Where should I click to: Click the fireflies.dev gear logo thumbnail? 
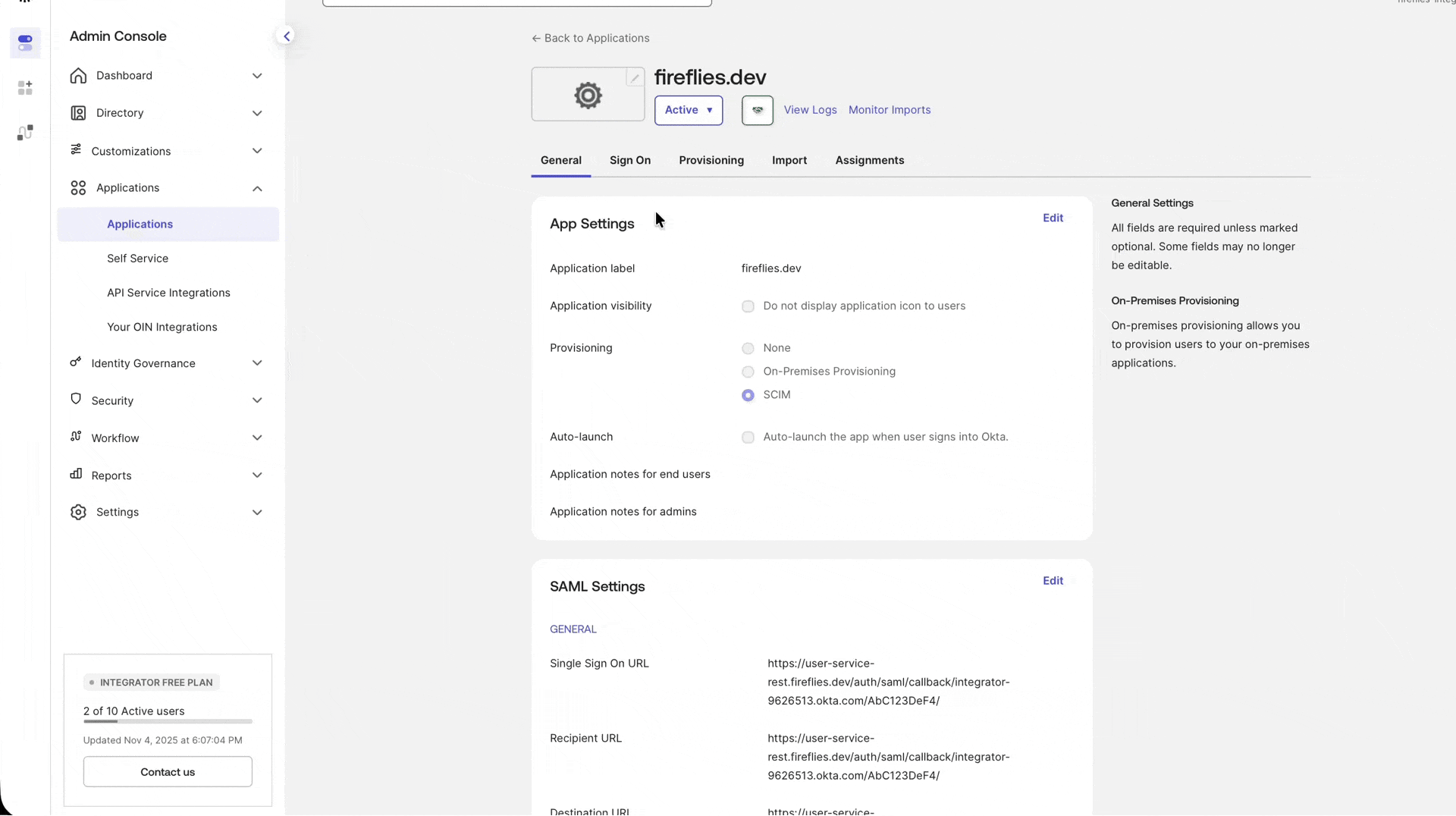588,96
